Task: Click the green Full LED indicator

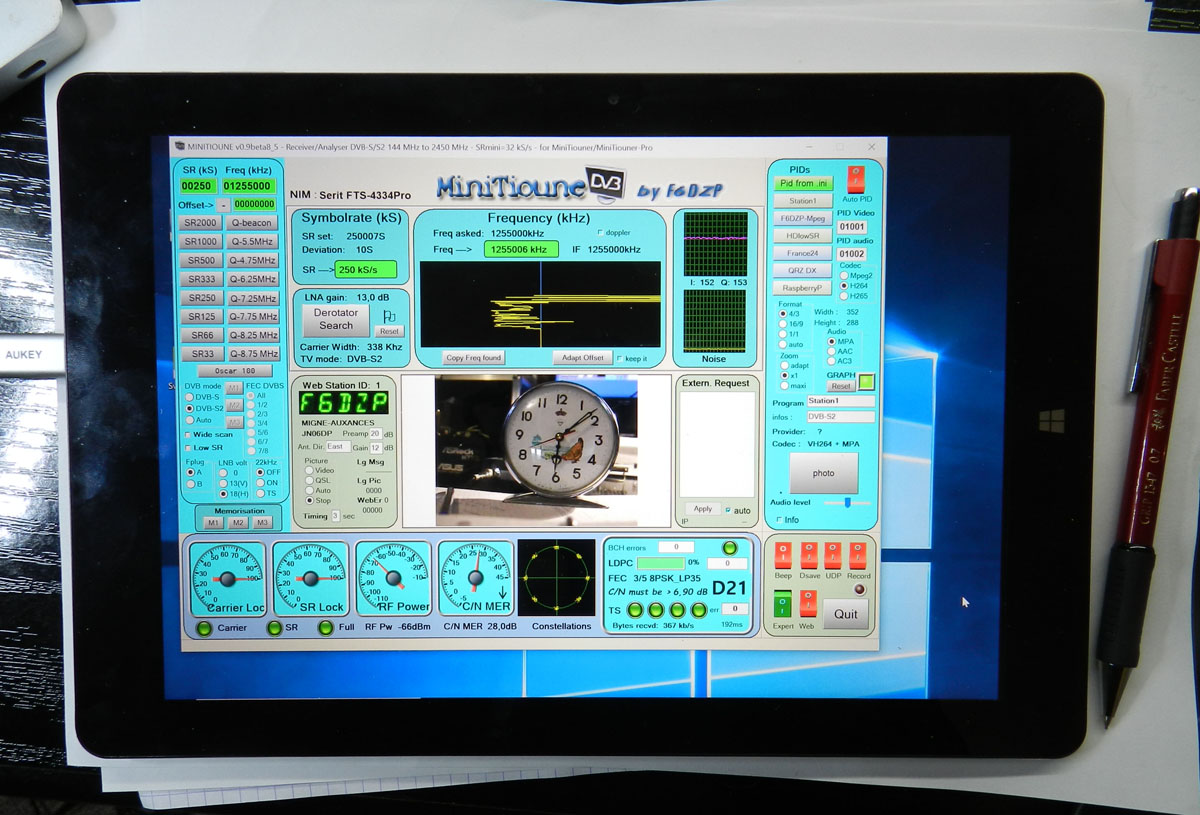Action: tap(325, 628)
